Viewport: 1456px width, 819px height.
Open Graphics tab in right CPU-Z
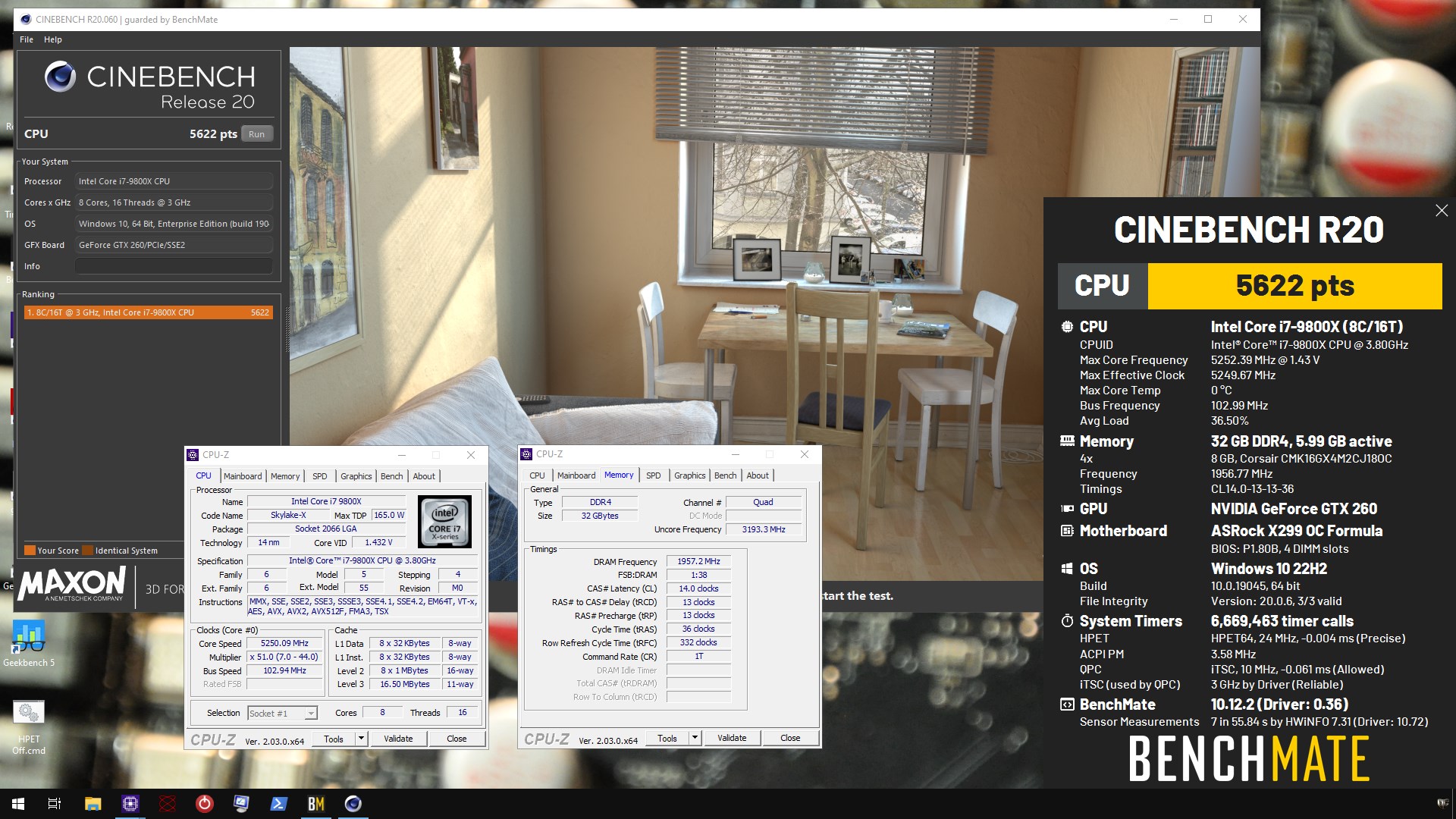pyautogui.click(x=689, y=475)
